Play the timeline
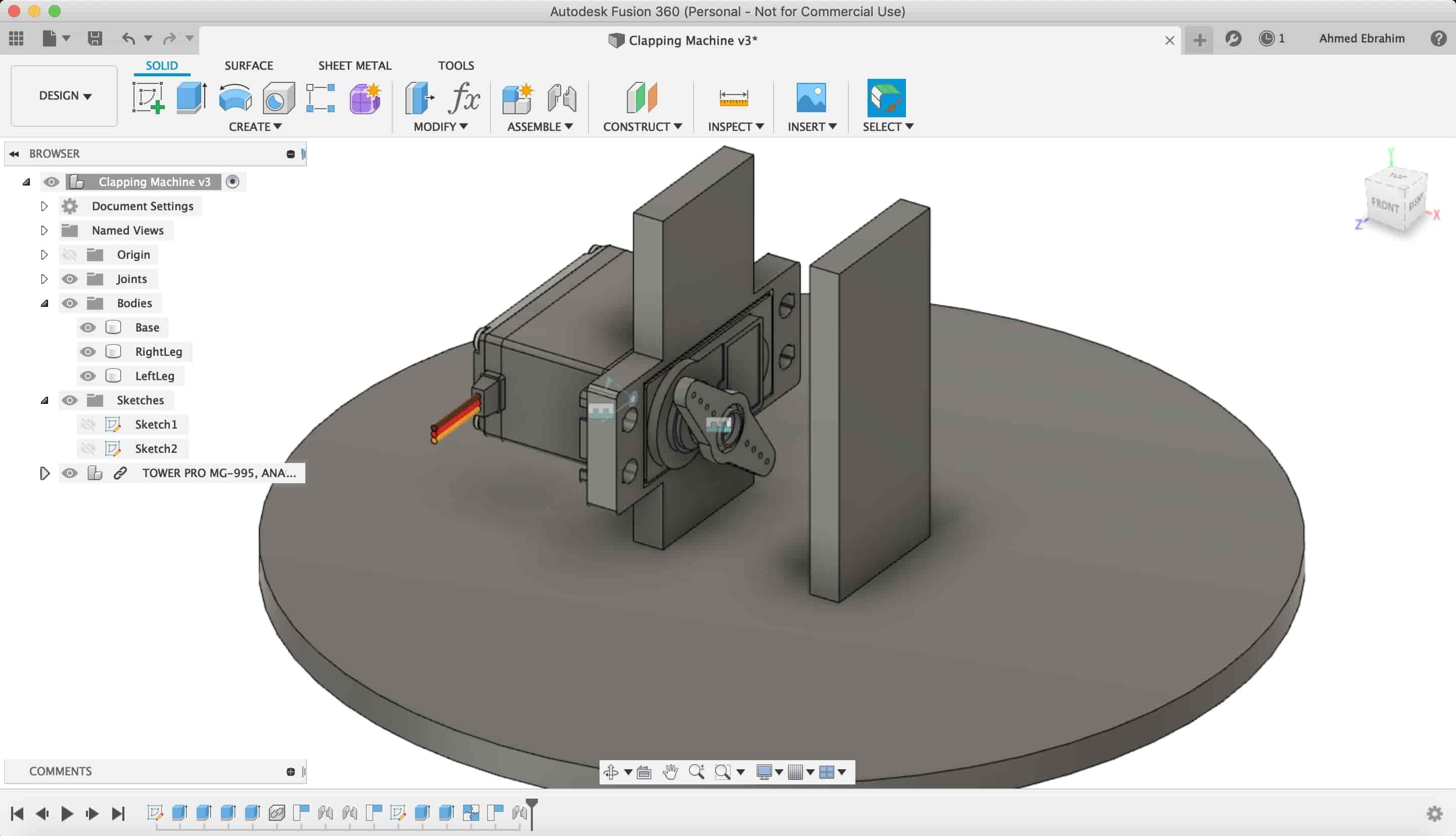Image resolution: width=1456 pixels, height=836 pixels. tap(67, 814)
